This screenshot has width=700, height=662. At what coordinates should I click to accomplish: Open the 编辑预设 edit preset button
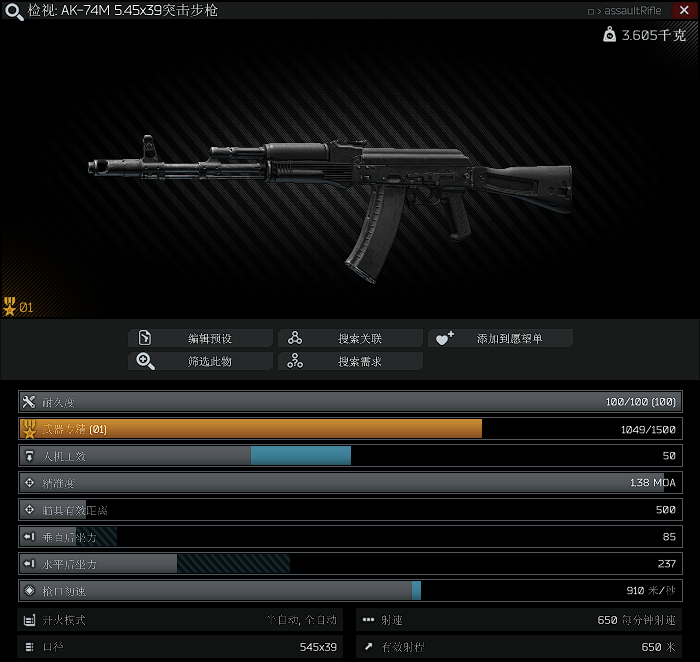200,338
